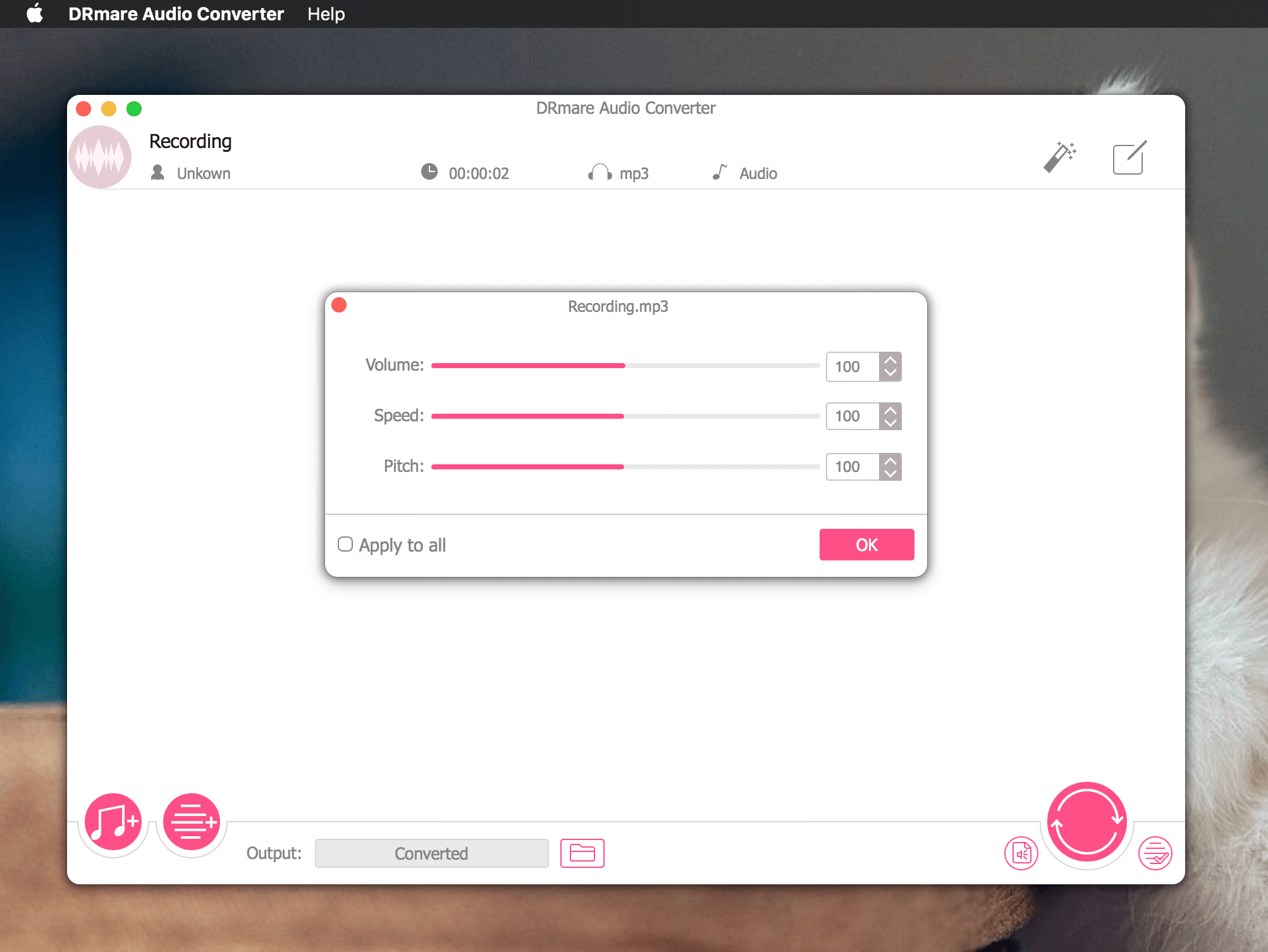
Task: Click the Recording waveform thumbnail
Action: [100, 157]
